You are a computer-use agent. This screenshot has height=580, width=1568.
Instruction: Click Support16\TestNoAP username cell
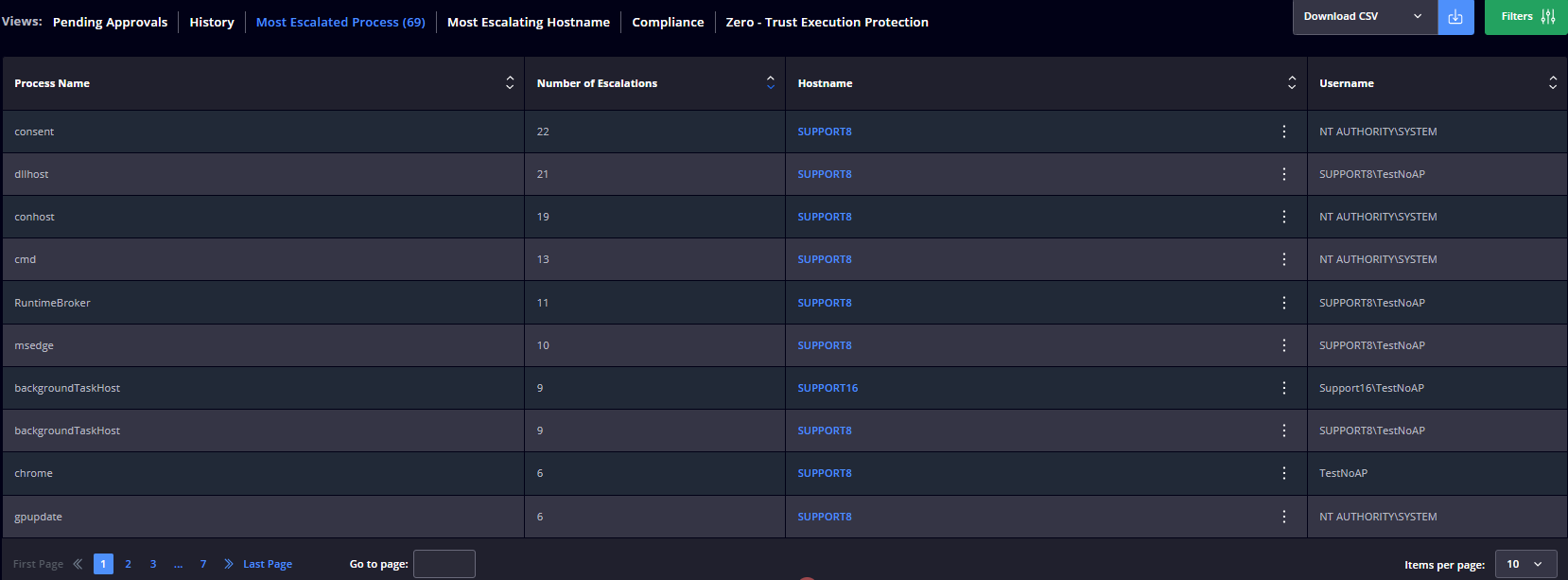[x=1437, y=388]
